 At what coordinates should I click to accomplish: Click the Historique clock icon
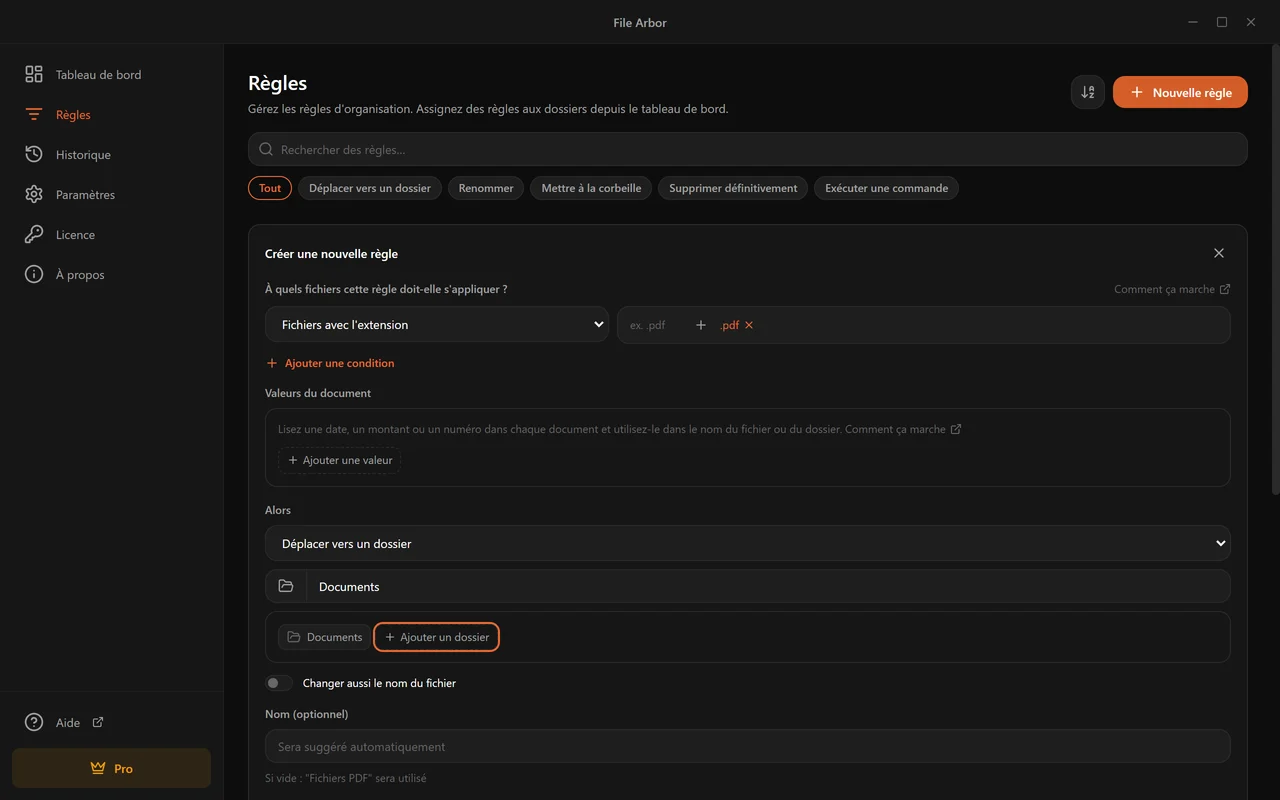click(x=34, y=155)
